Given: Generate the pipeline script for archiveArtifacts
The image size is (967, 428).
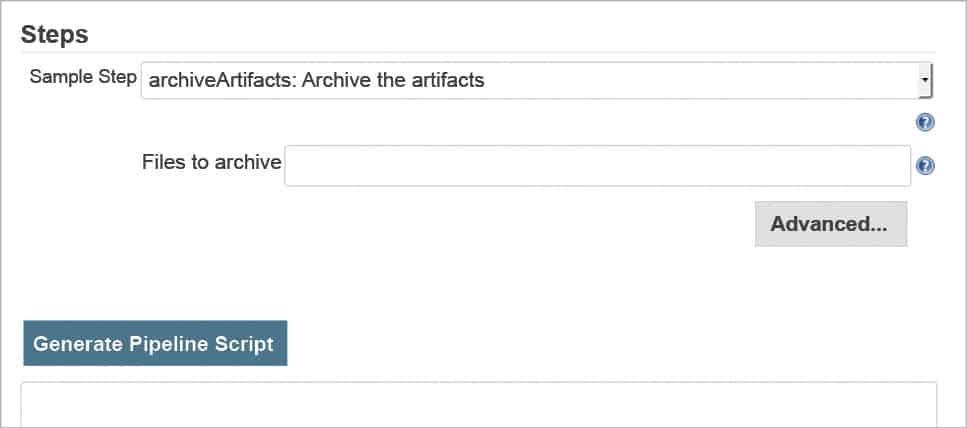Looking at the screenshot, I should [154, 344].
